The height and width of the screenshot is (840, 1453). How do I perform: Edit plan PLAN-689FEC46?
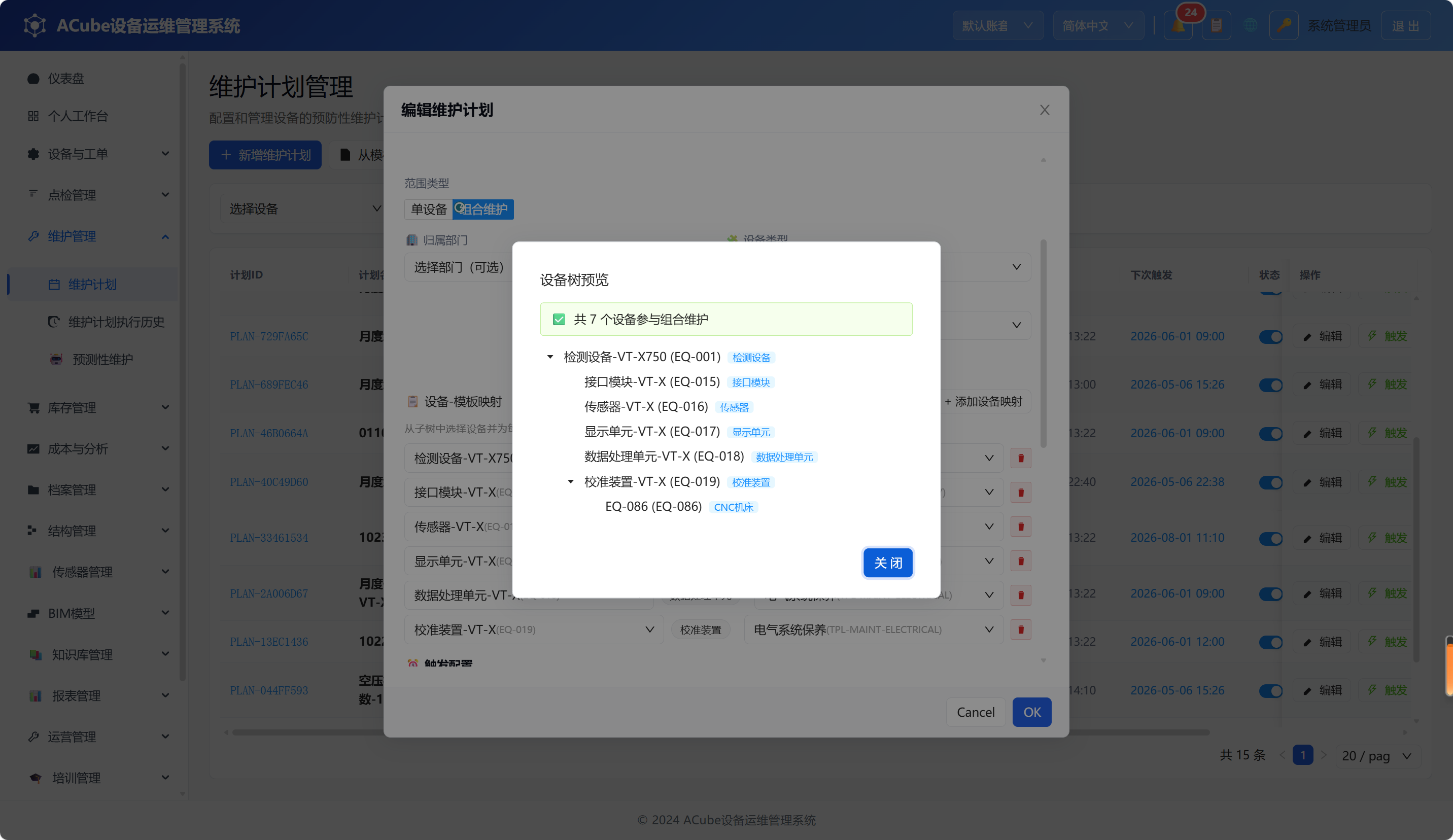1323,384
